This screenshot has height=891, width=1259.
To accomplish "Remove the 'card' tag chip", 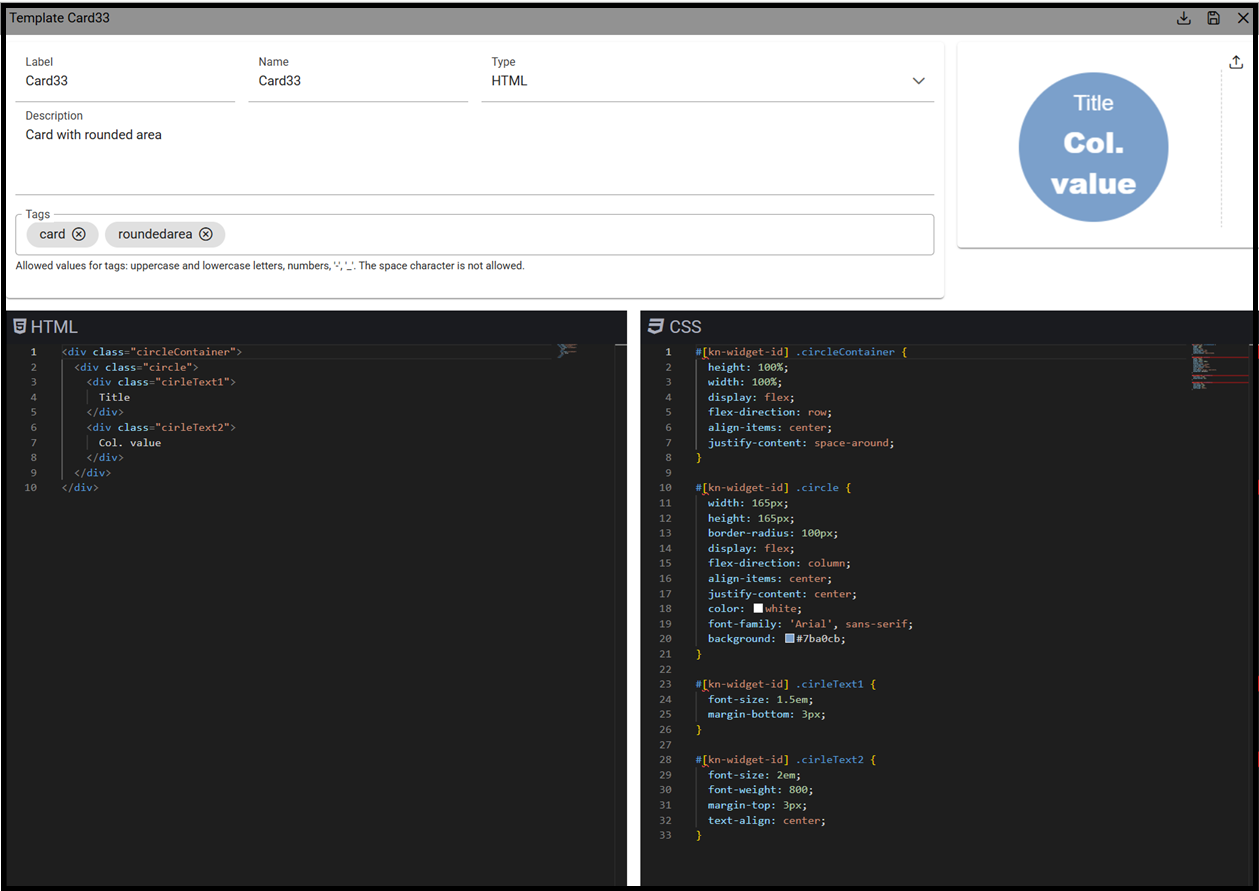I will [79, 234].
